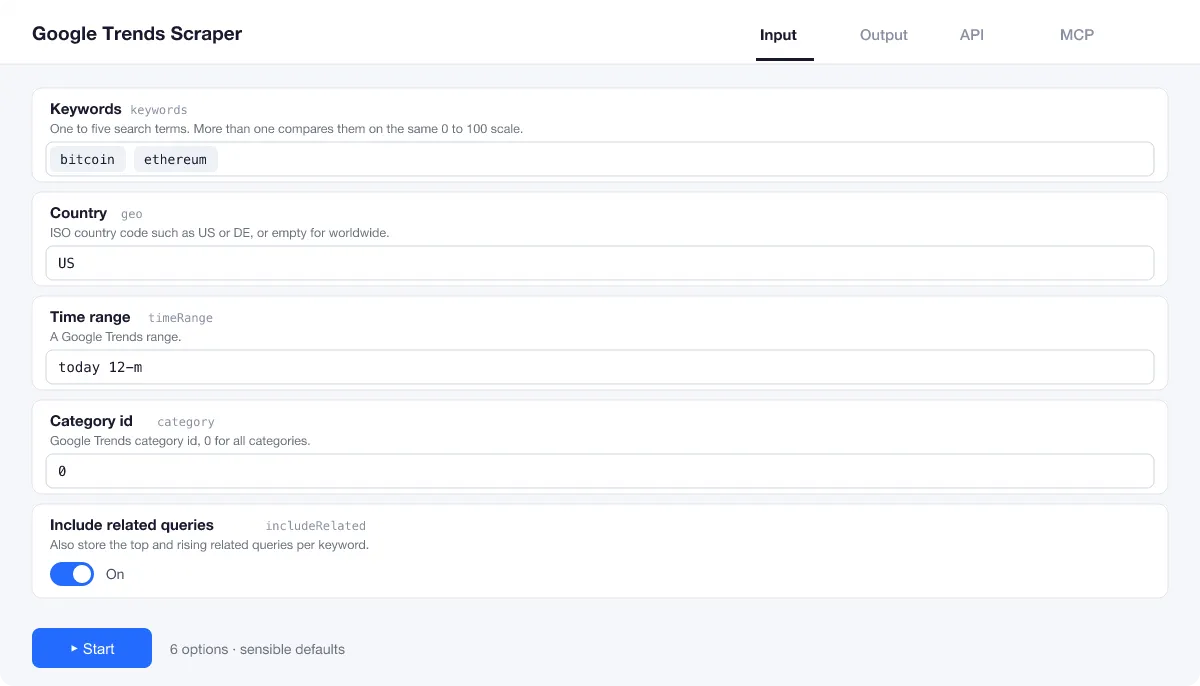
Task: Select the ethereum keyword chip
Action: [x=176, y=159]
